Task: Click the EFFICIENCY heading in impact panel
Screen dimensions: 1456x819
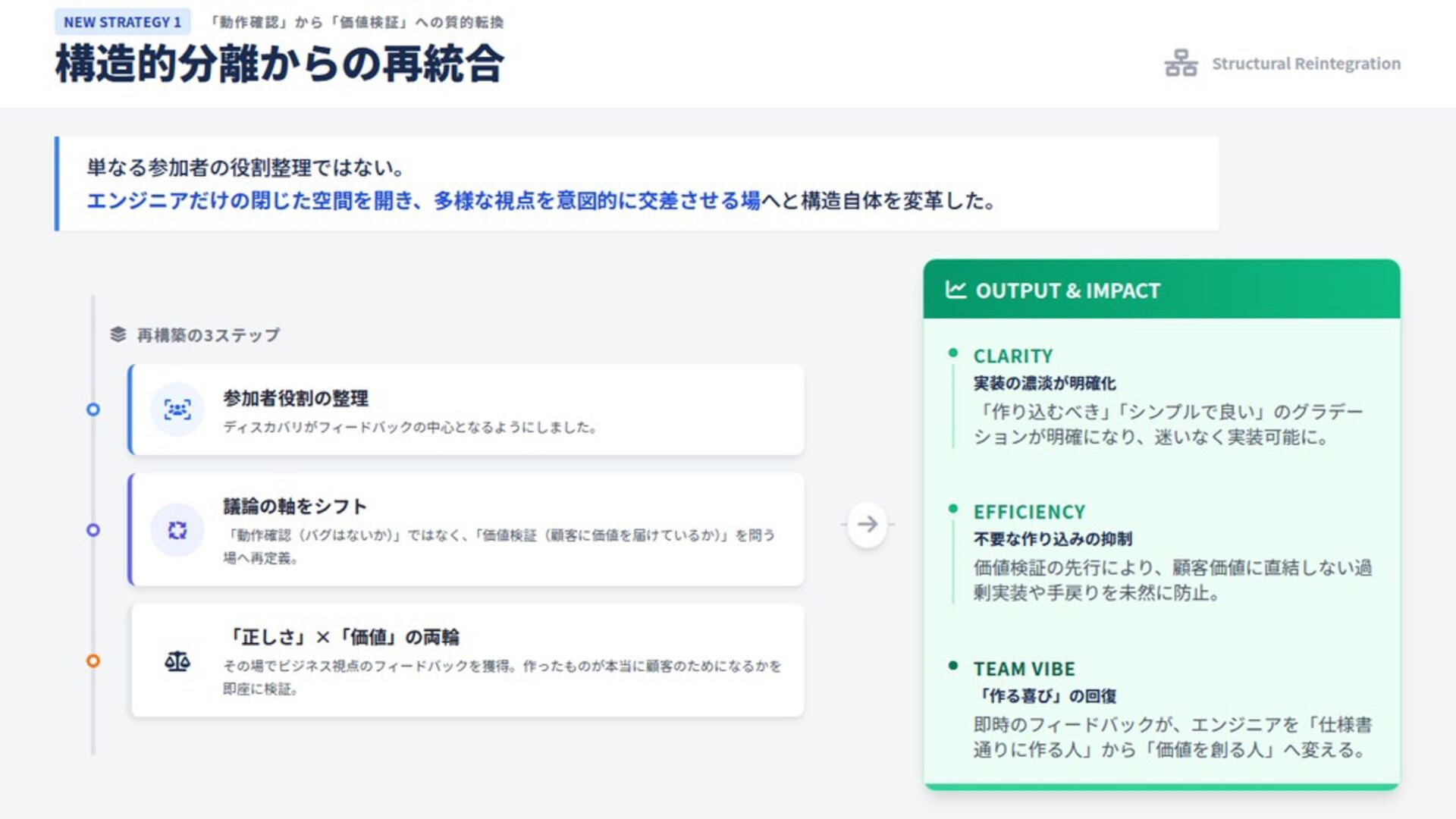Action: [1029, 512]
